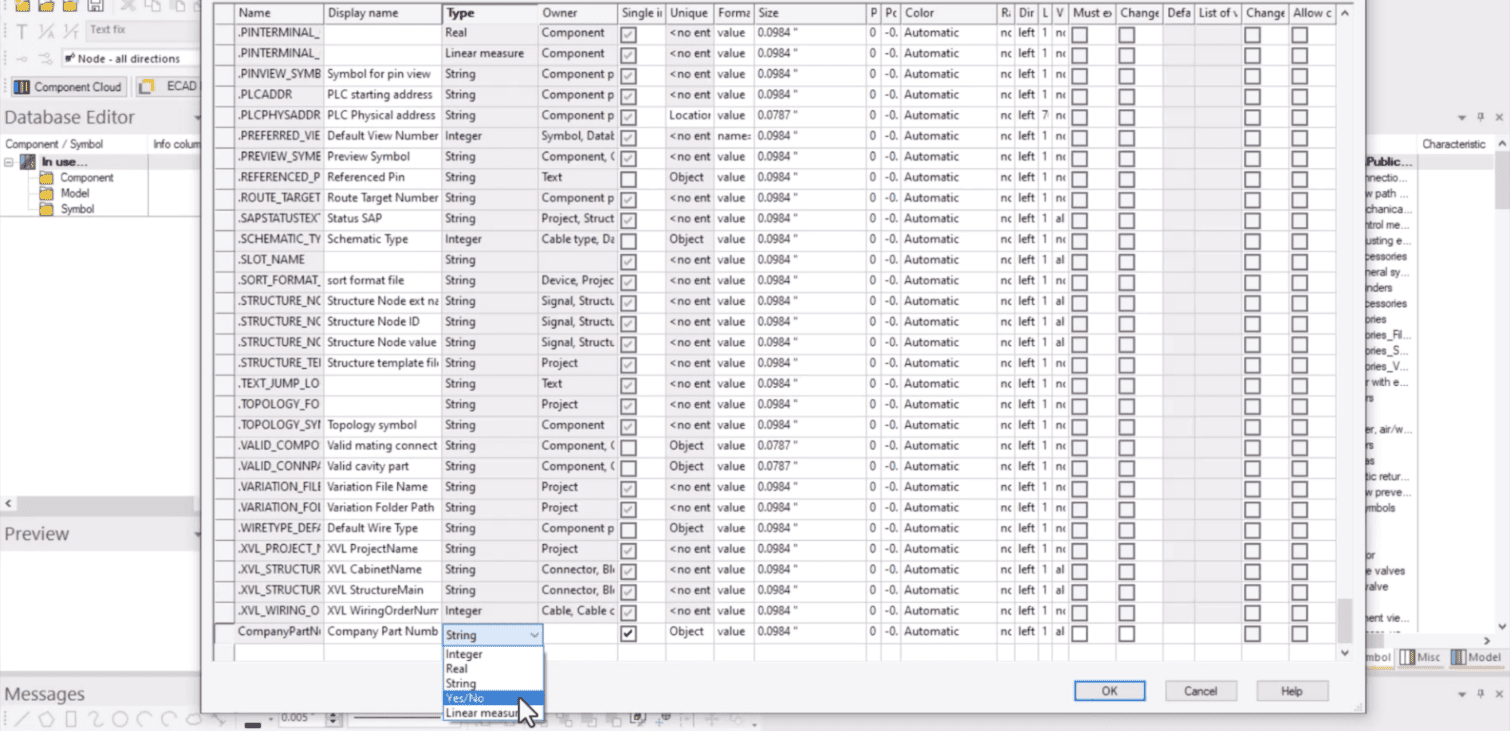Choose Linear measure from the type list
Viewport: 1510px width, 731px height.
click(493, 714)
